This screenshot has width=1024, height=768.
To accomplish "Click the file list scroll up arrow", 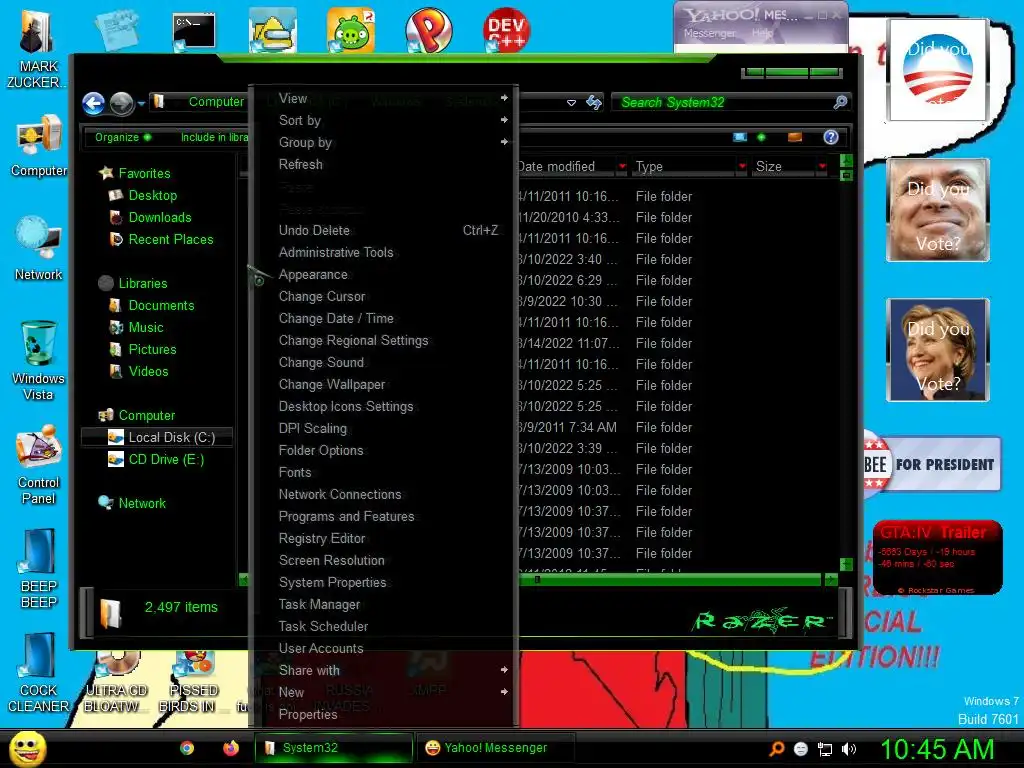I will [x=846, y=161].
